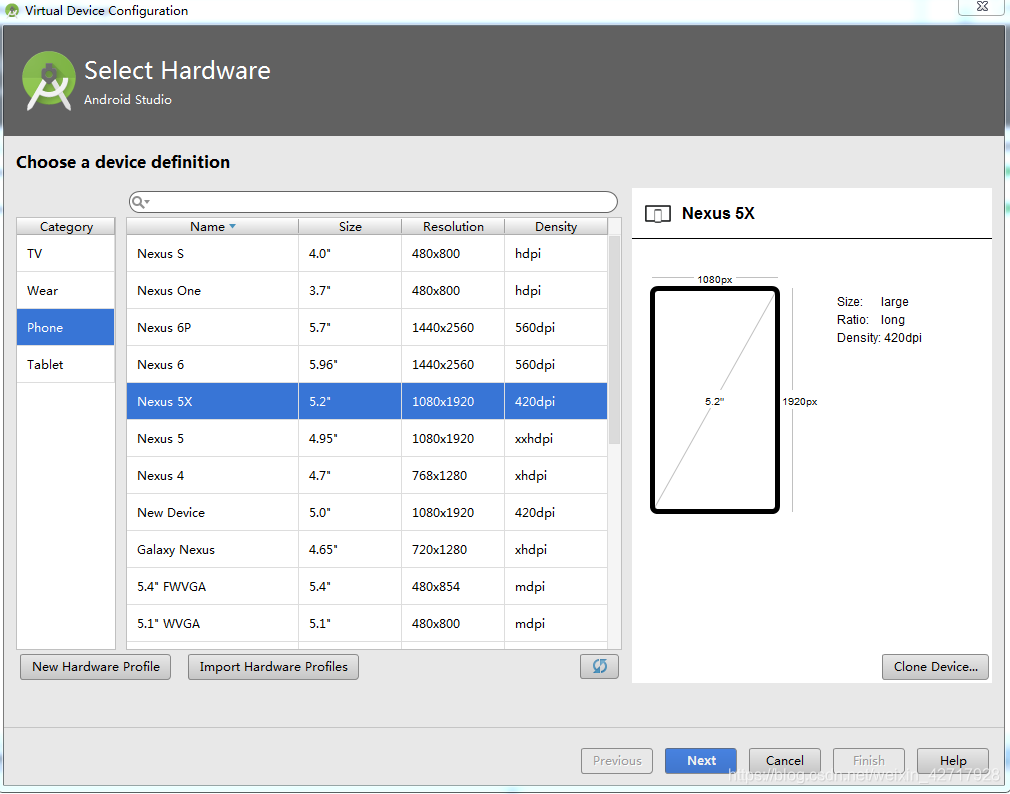The height and width of the screenshot is (794, 1010).
Task: Click the greyed-out Finish button
Action: [x=869, y=761]
